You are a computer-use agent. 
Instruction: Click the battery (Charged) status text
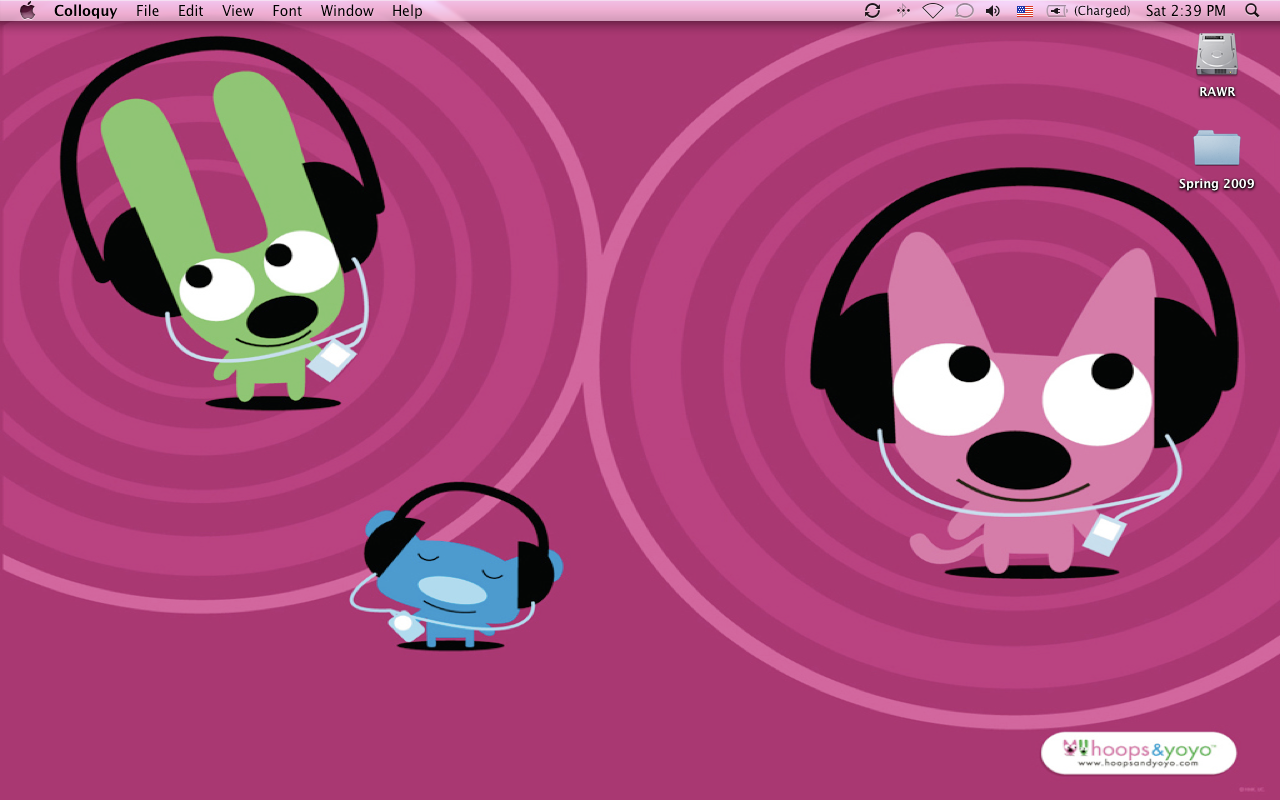coord(1102,11)
